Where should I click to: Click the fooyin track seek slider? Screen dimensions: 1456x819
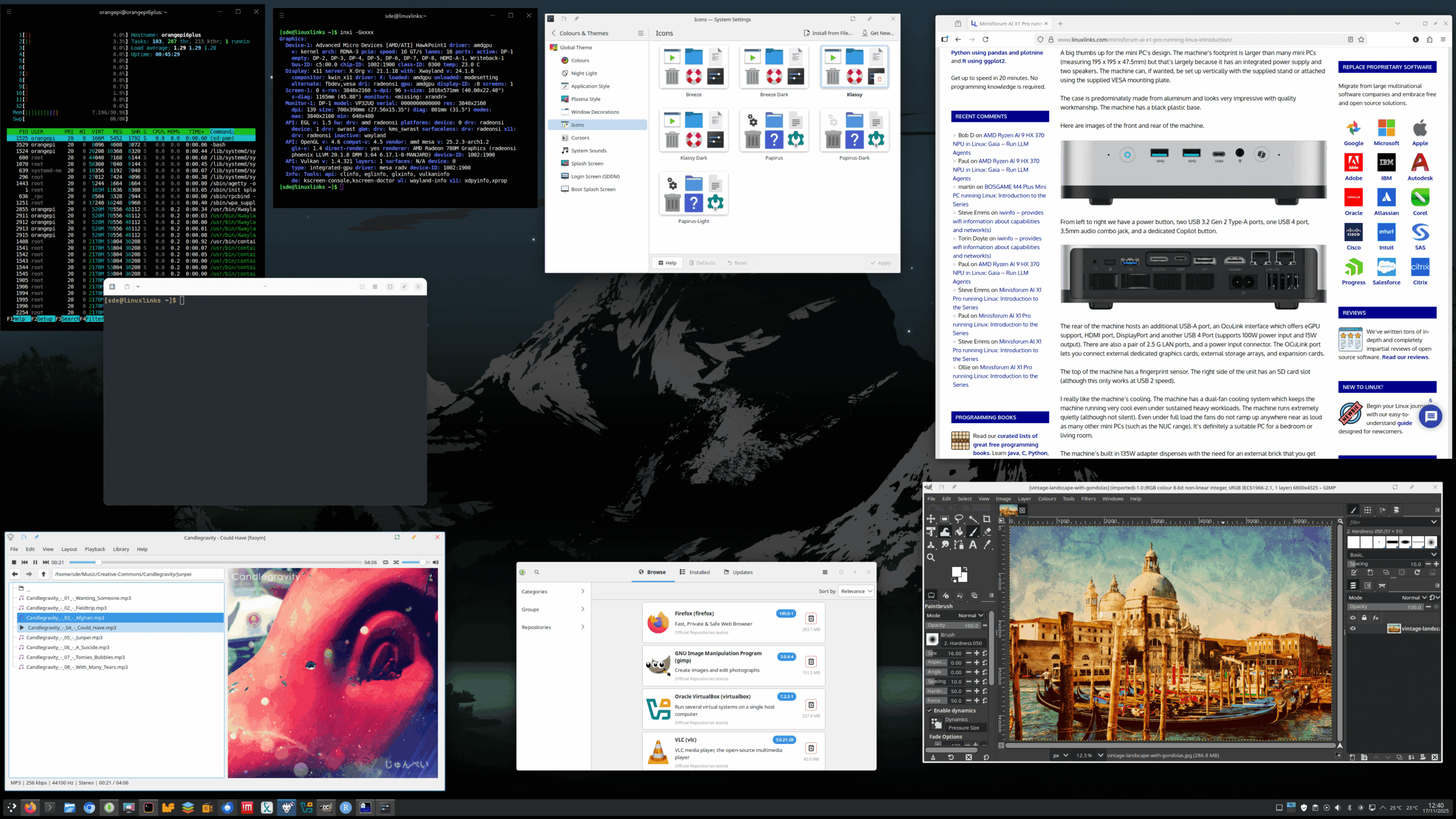[216, 562]
